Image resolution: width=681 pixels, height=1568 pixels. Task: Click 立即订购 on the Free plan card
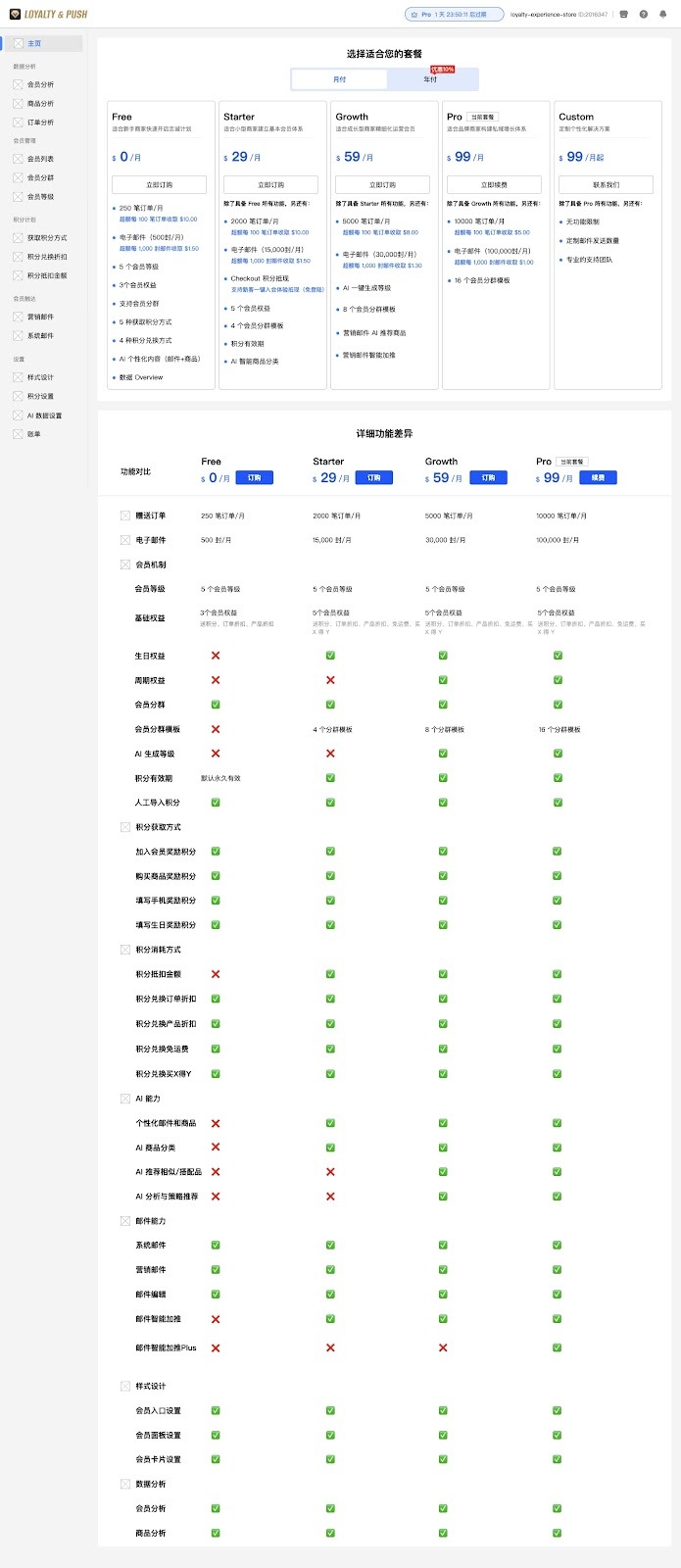click(159, 184)
